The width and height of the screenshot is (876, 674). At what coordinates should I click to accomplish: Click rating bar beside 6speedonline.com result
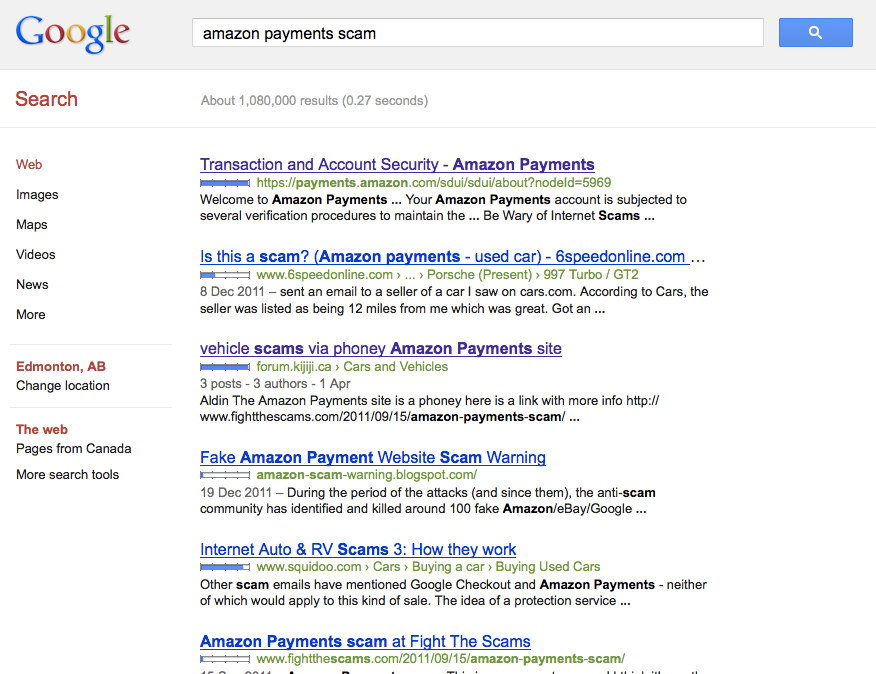click(225, 274)
